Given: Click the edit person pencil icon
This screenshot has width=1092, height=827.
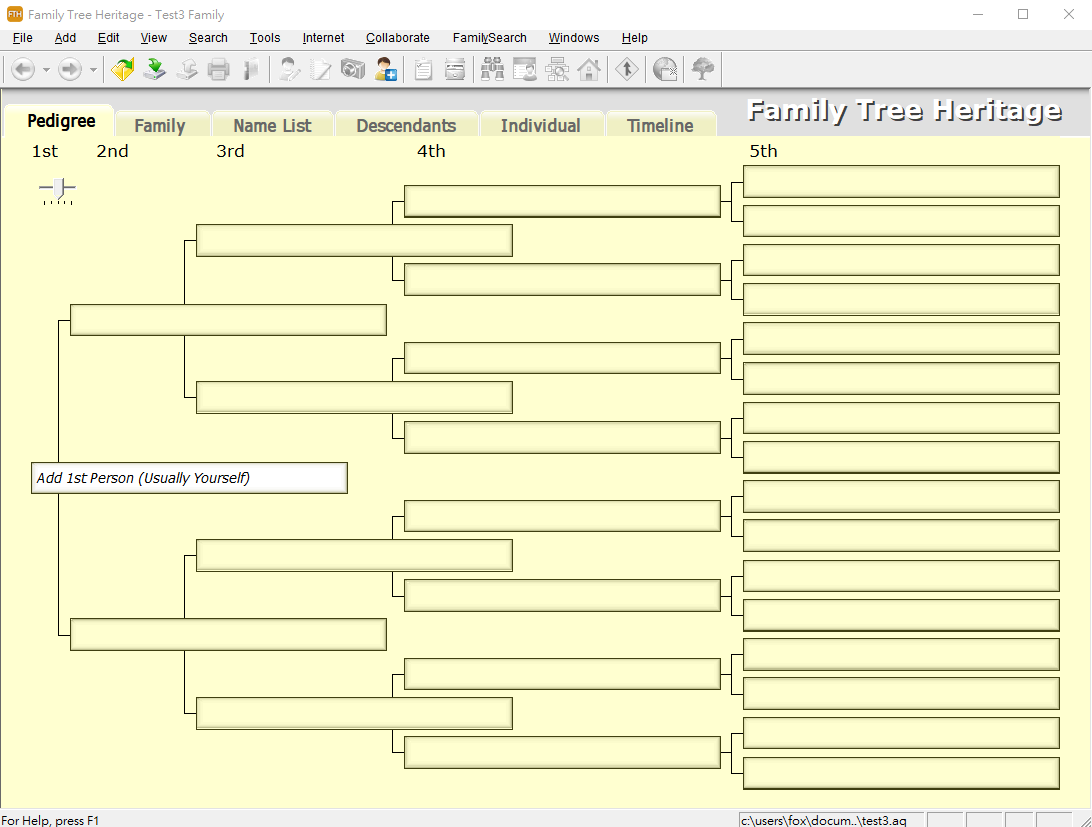Looking at the screenshot, I should [x=289, y=69].
